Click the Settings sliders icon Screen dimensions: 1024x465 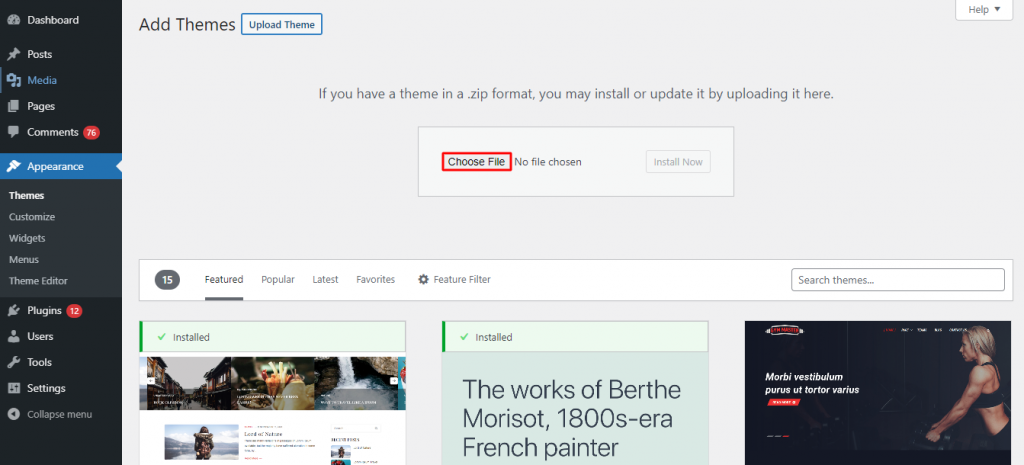point(13,388)
